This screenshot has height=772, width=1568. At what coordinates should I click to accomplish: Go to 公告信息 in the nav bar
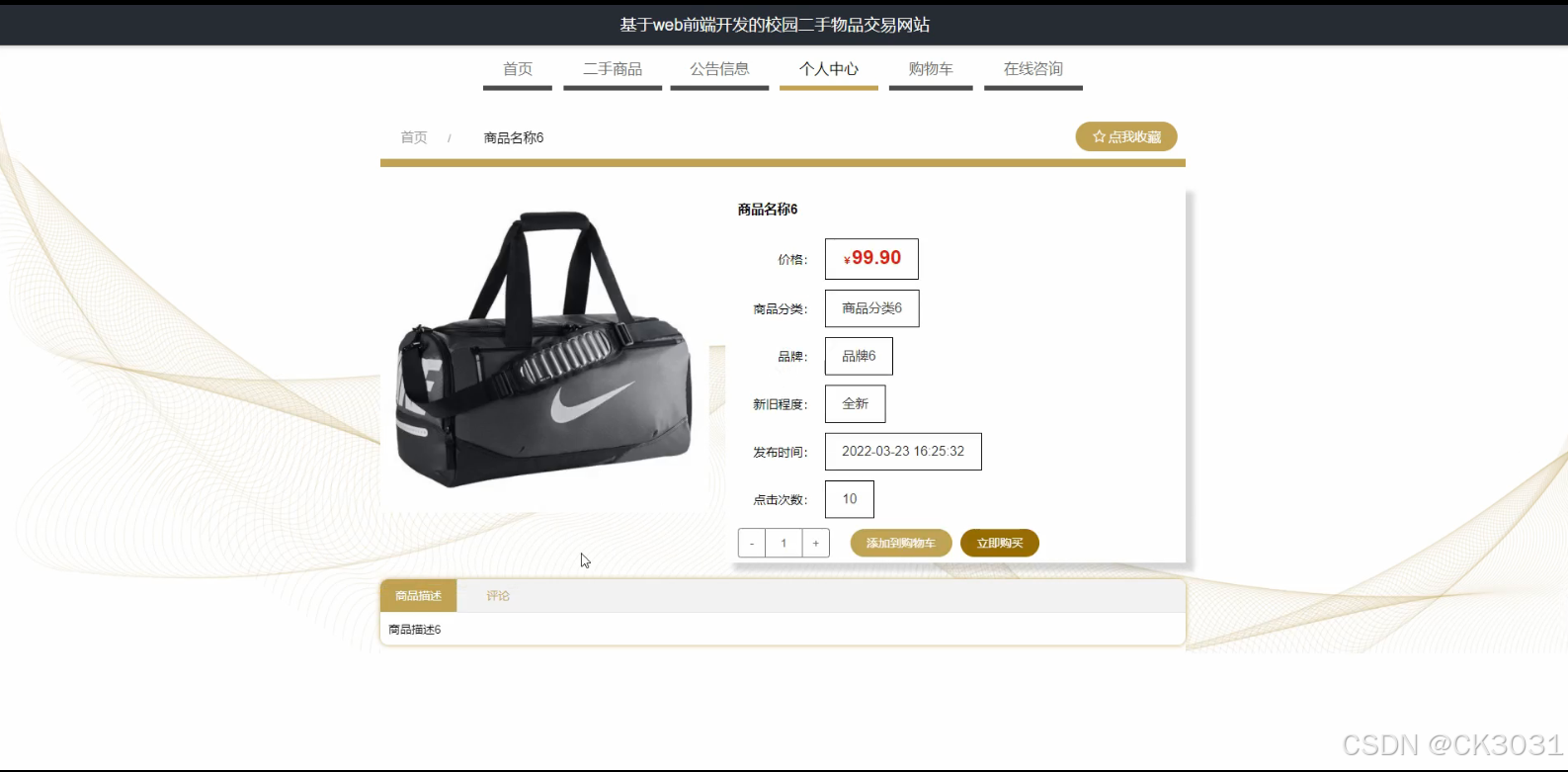tap(719, 69)
